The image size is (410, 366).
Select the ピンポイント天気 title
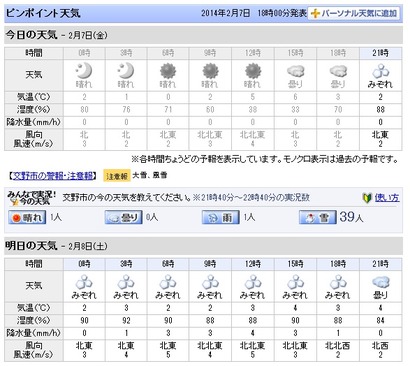43,13
